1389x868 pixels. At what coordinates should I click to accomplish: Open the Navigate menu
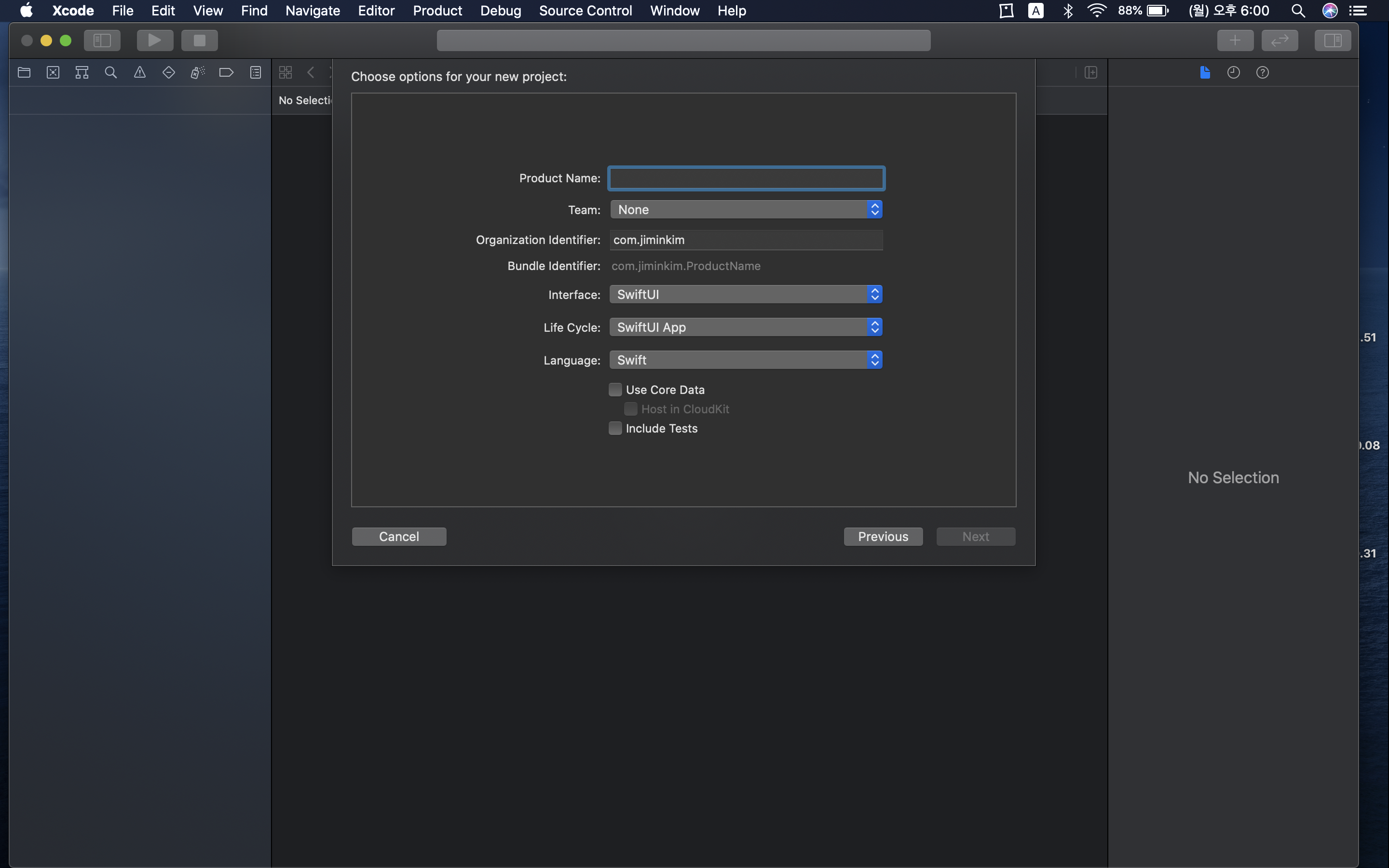click(x=313, y=10)
